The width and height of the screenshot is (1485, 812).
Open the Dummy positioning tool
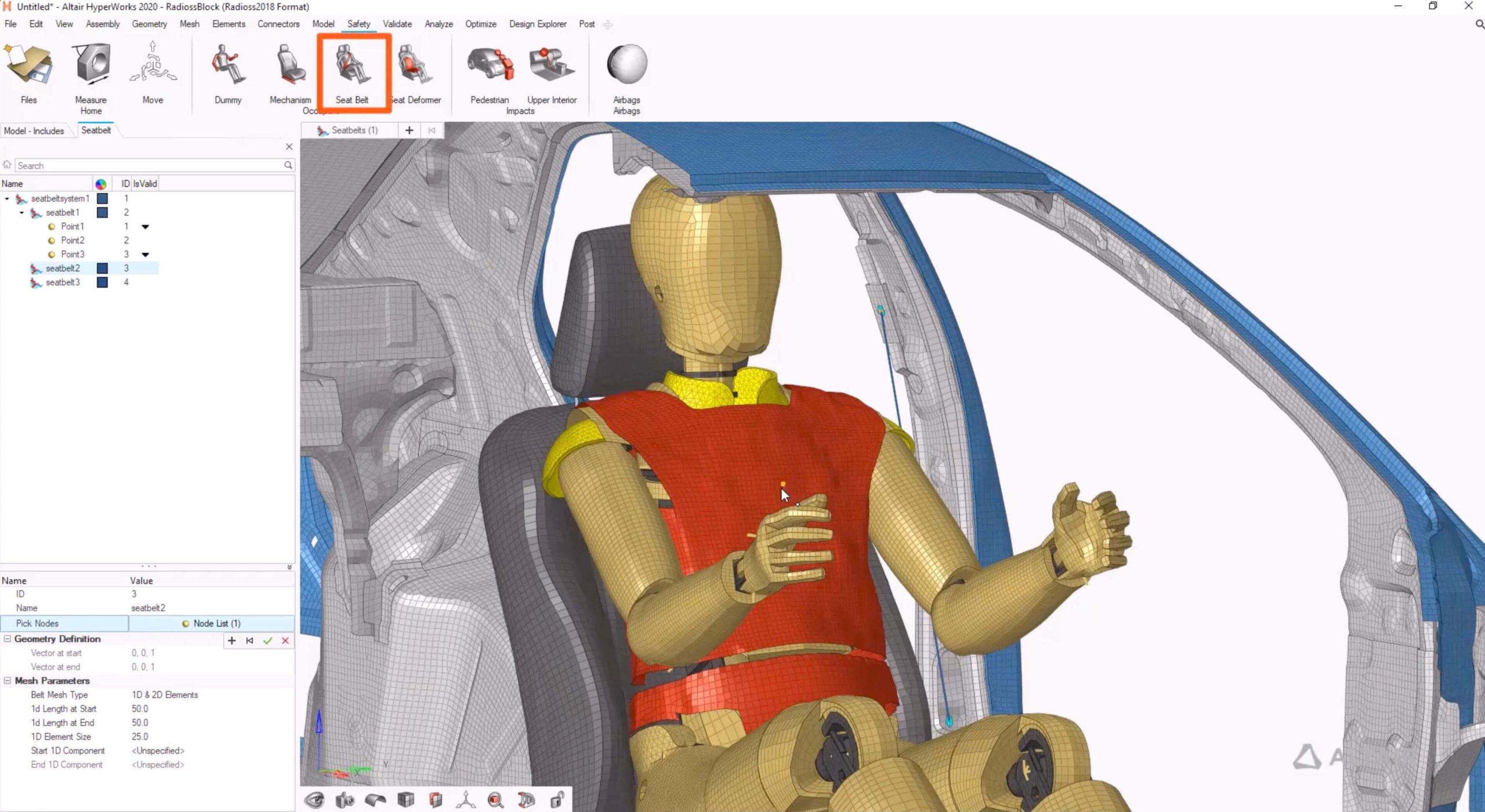pos(227,72)
